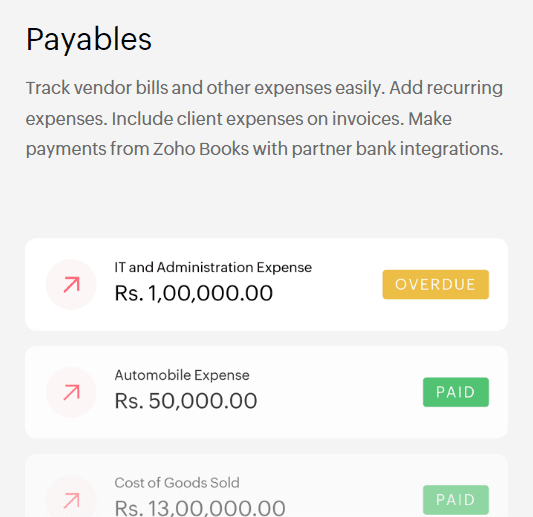Viewport: 533px width, 517px height.
Task: Click the phrase Include client expenses on invoices
Action: (x=258, y=119)
